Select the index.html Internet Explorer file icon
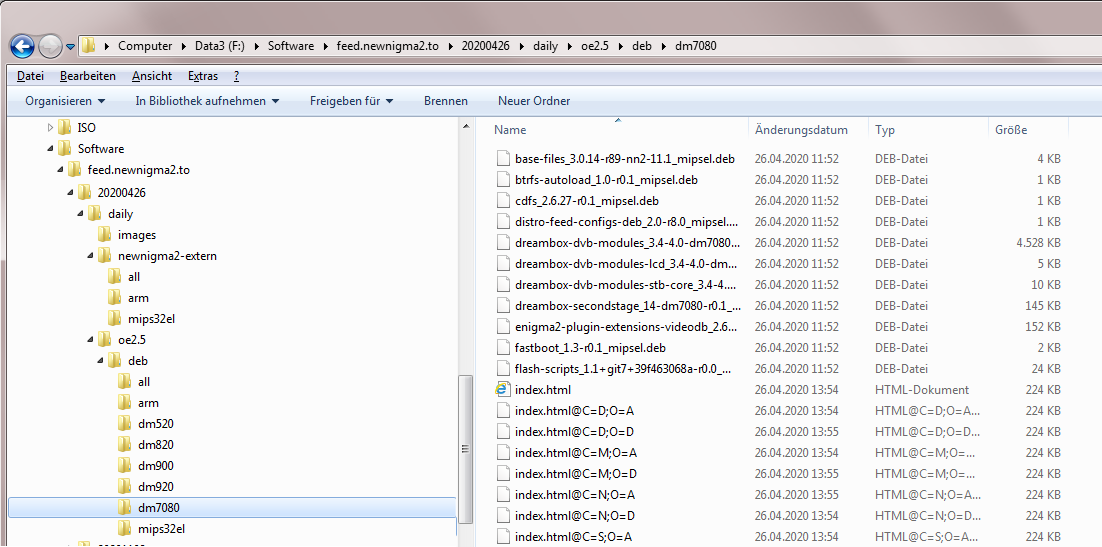 (x=503, y=390)
